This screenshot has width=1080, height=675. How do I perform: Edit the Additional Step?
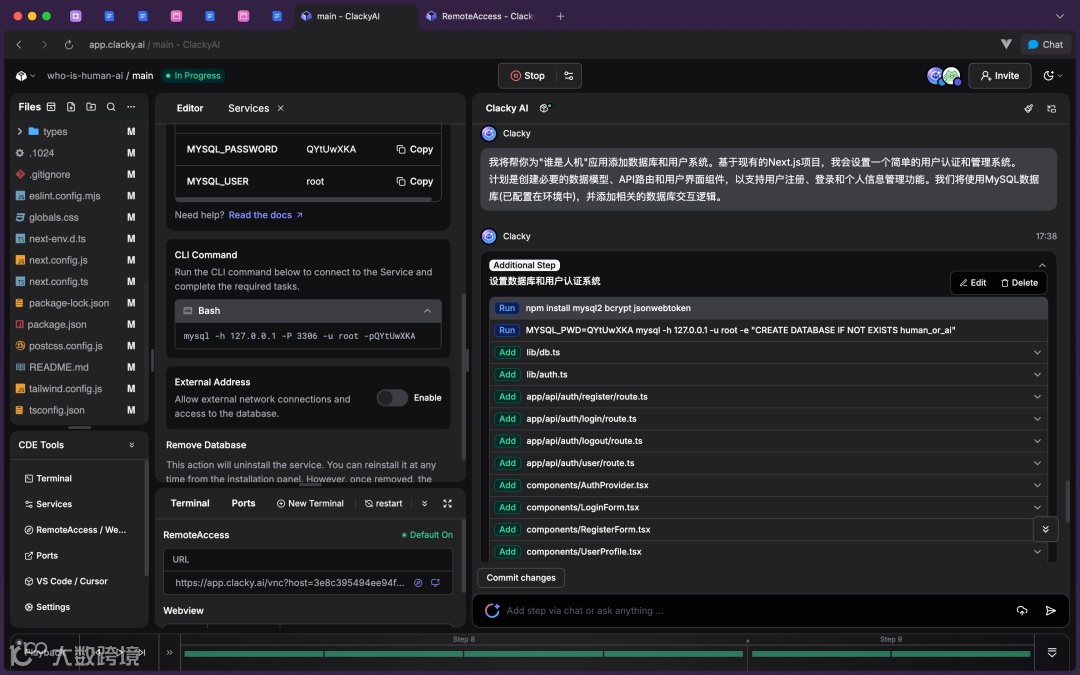(973, 283)
